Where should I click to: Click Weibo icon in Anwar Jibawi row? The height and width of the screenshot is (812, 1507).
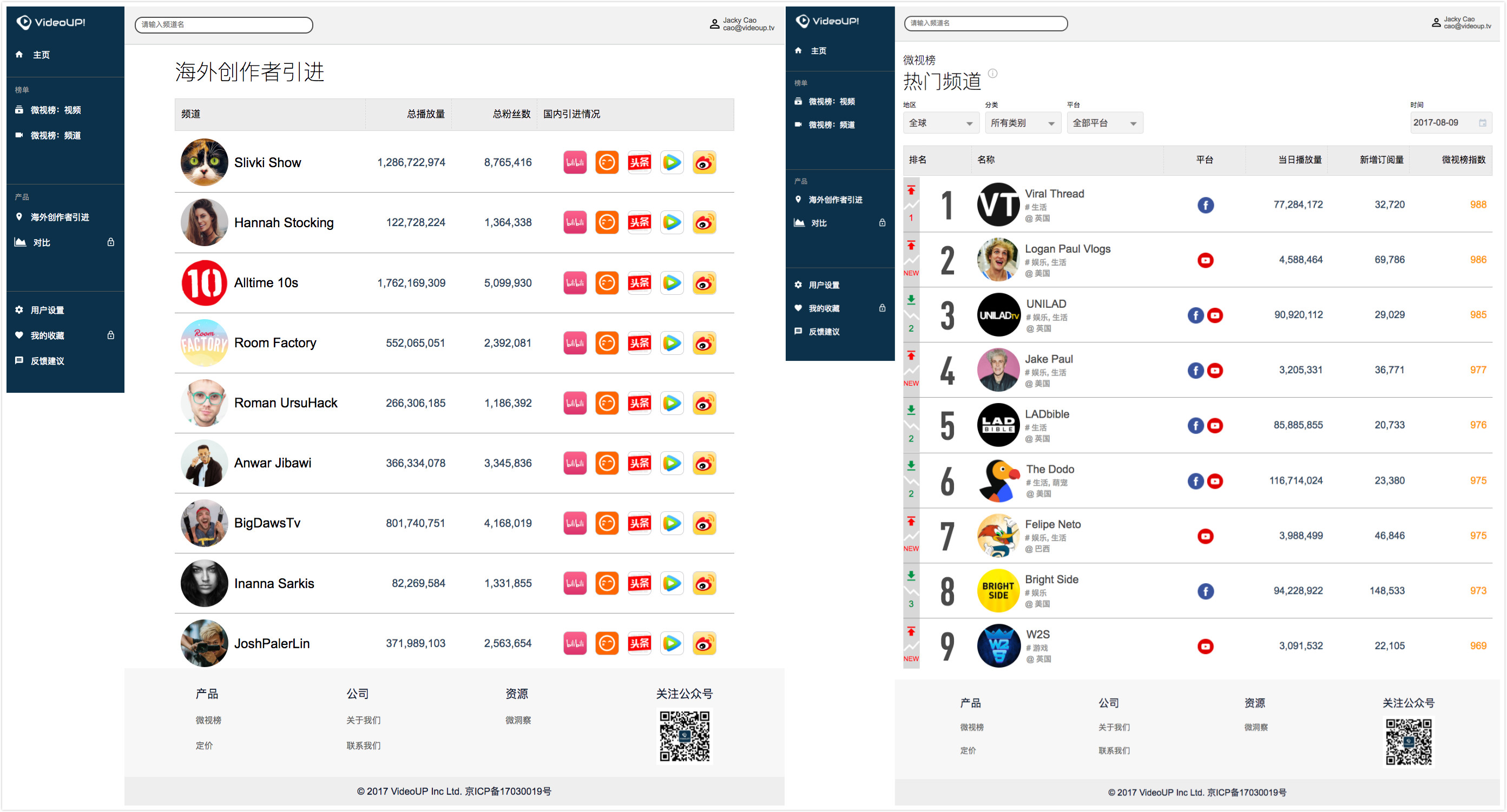point(704,463)
